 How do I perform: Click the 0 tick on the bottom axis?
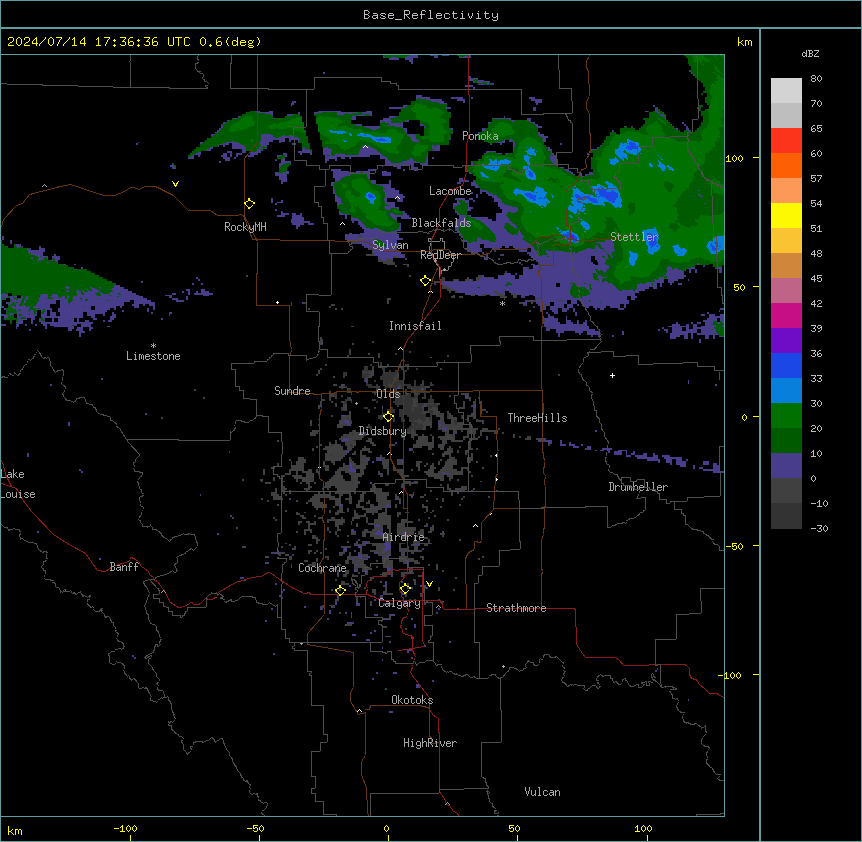click(x=386, y=828)
